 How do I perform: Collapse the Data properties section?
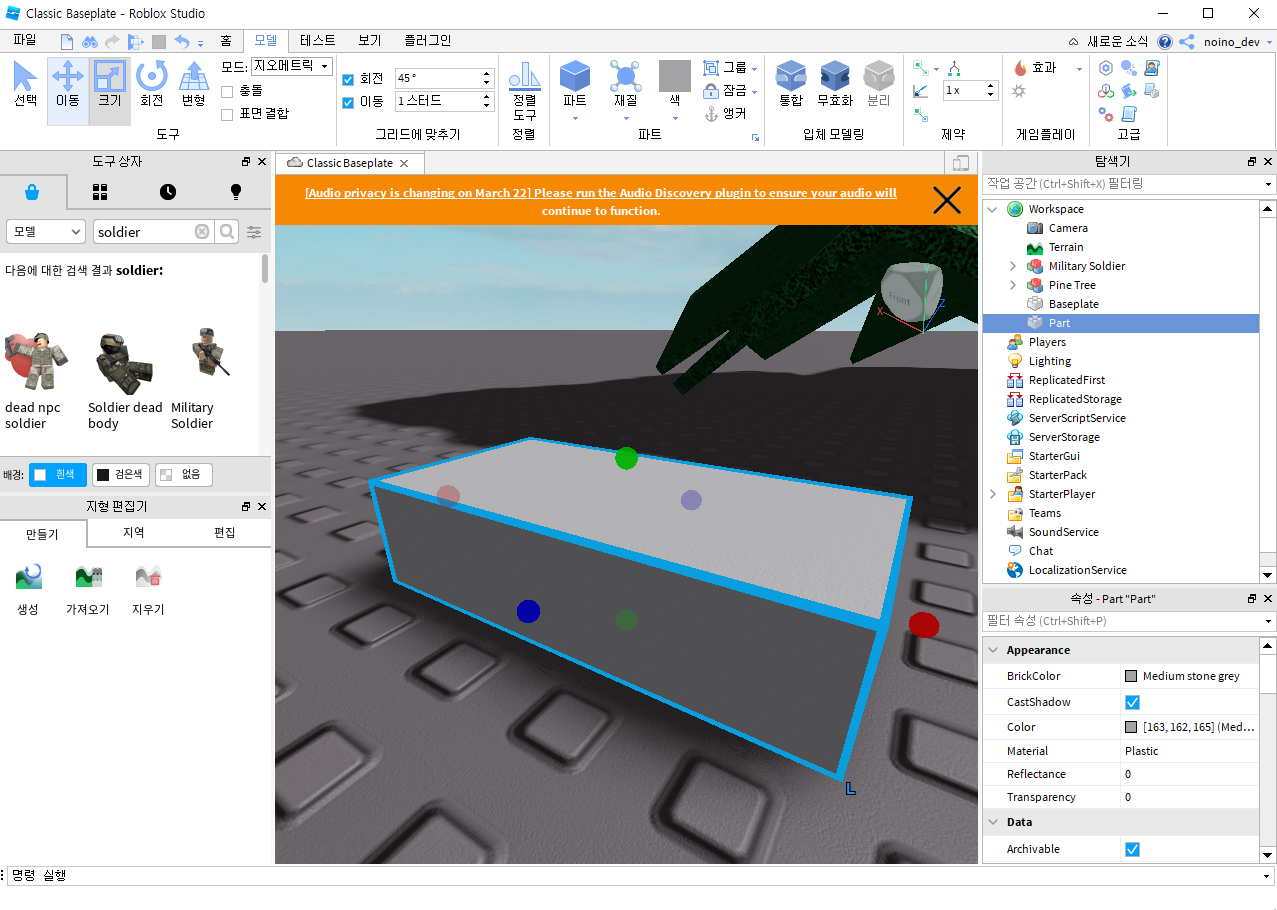994,822
